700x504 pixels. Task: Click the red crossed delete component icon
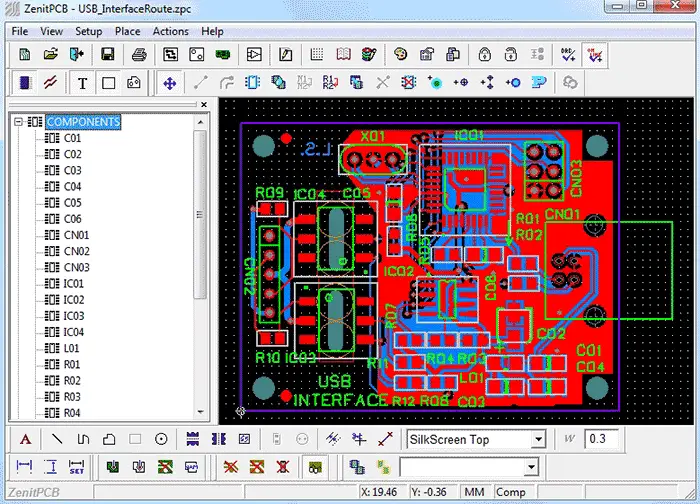point(408,83)
